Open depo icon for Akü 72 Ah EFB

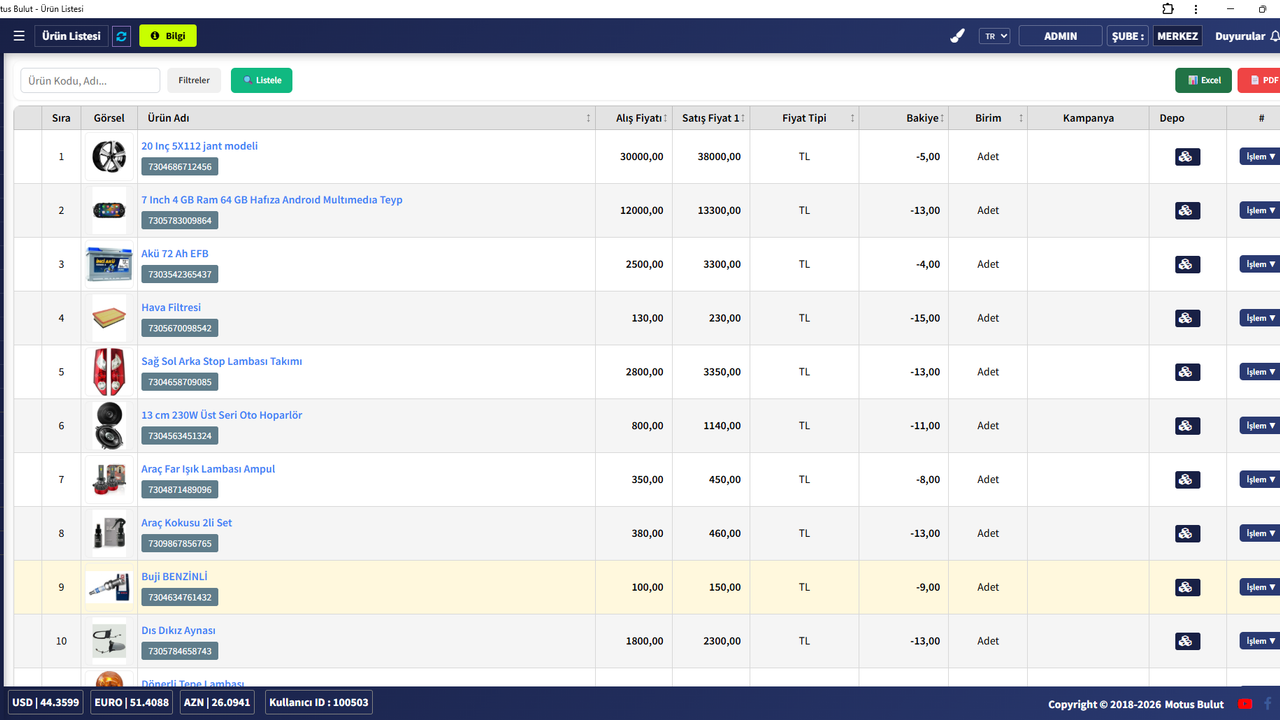[x=1186, y=264]
